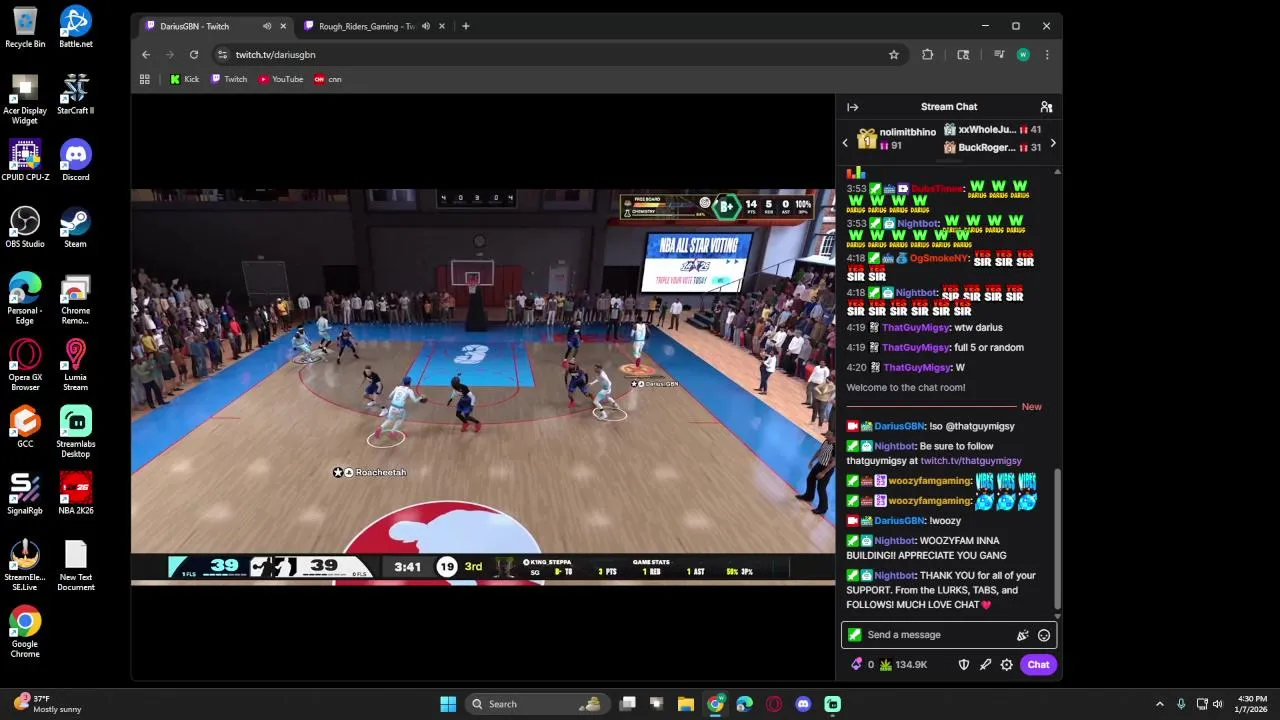Close the DariusGBN Twitch tab

283,26
